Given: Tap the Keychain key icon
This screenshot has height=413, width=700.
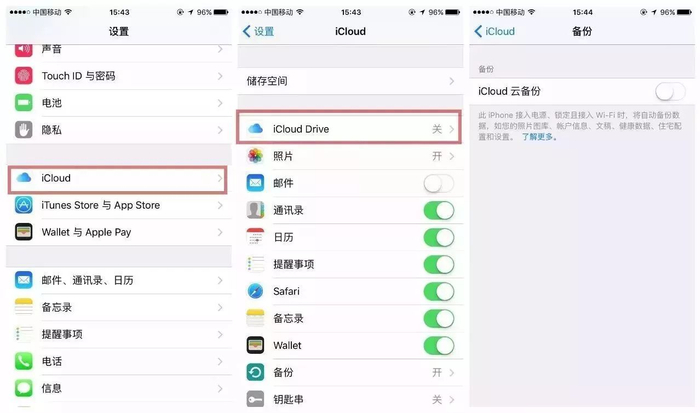Looking at the screenshot, I should 255,399.
